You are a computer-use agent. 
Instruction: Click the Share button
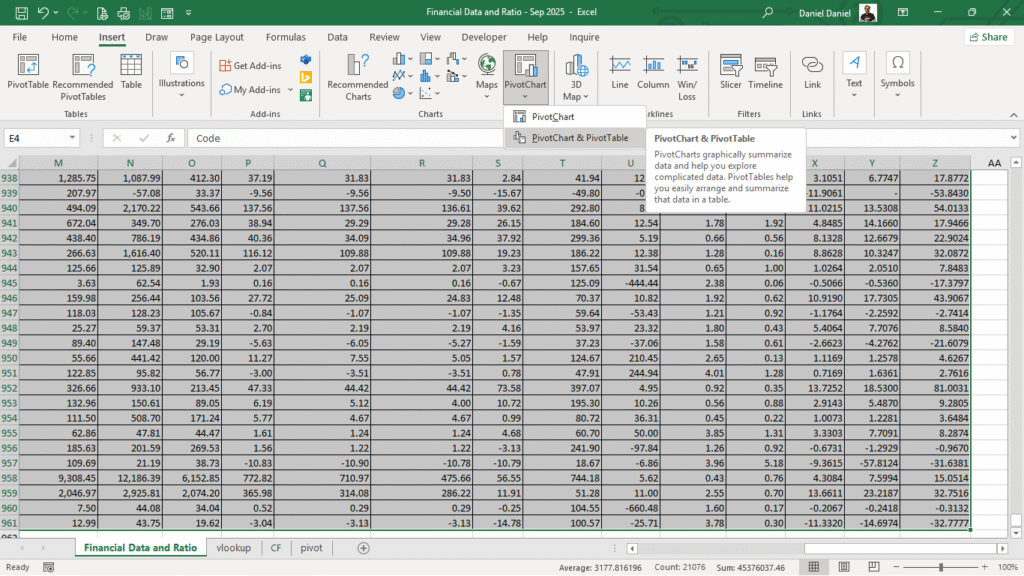coord(988,37)
